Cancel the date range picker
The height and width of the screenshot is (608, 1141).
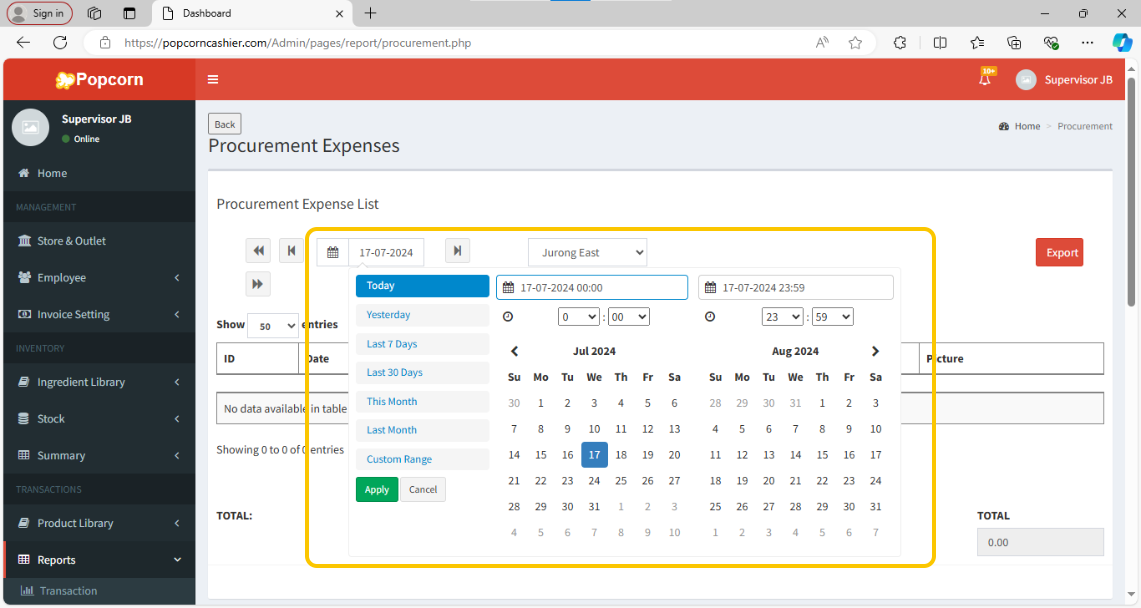pyautogui.click(x=423, y=489)
